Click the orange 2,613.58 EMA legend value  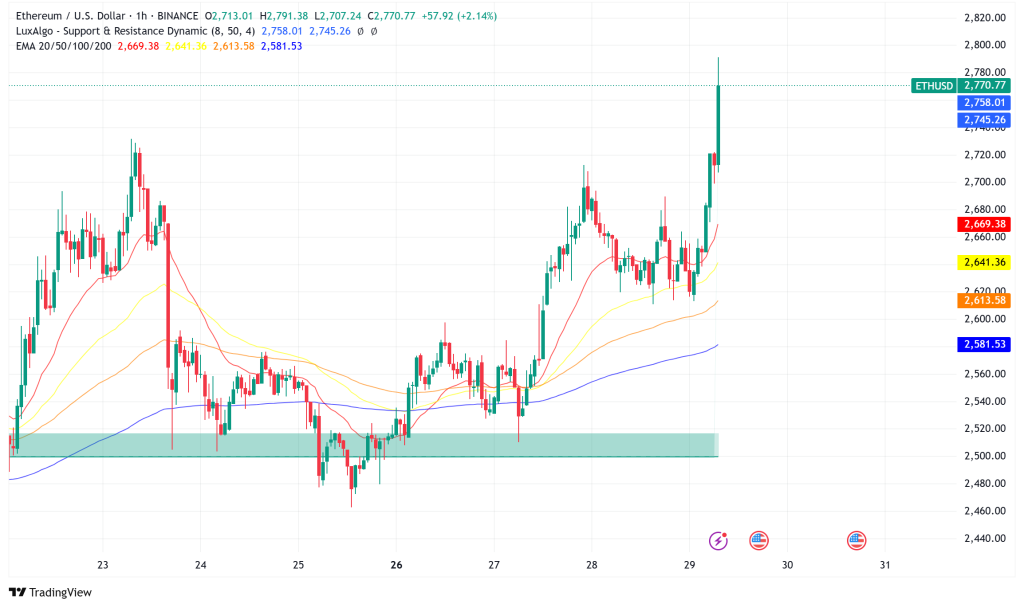tap(234, 46)
